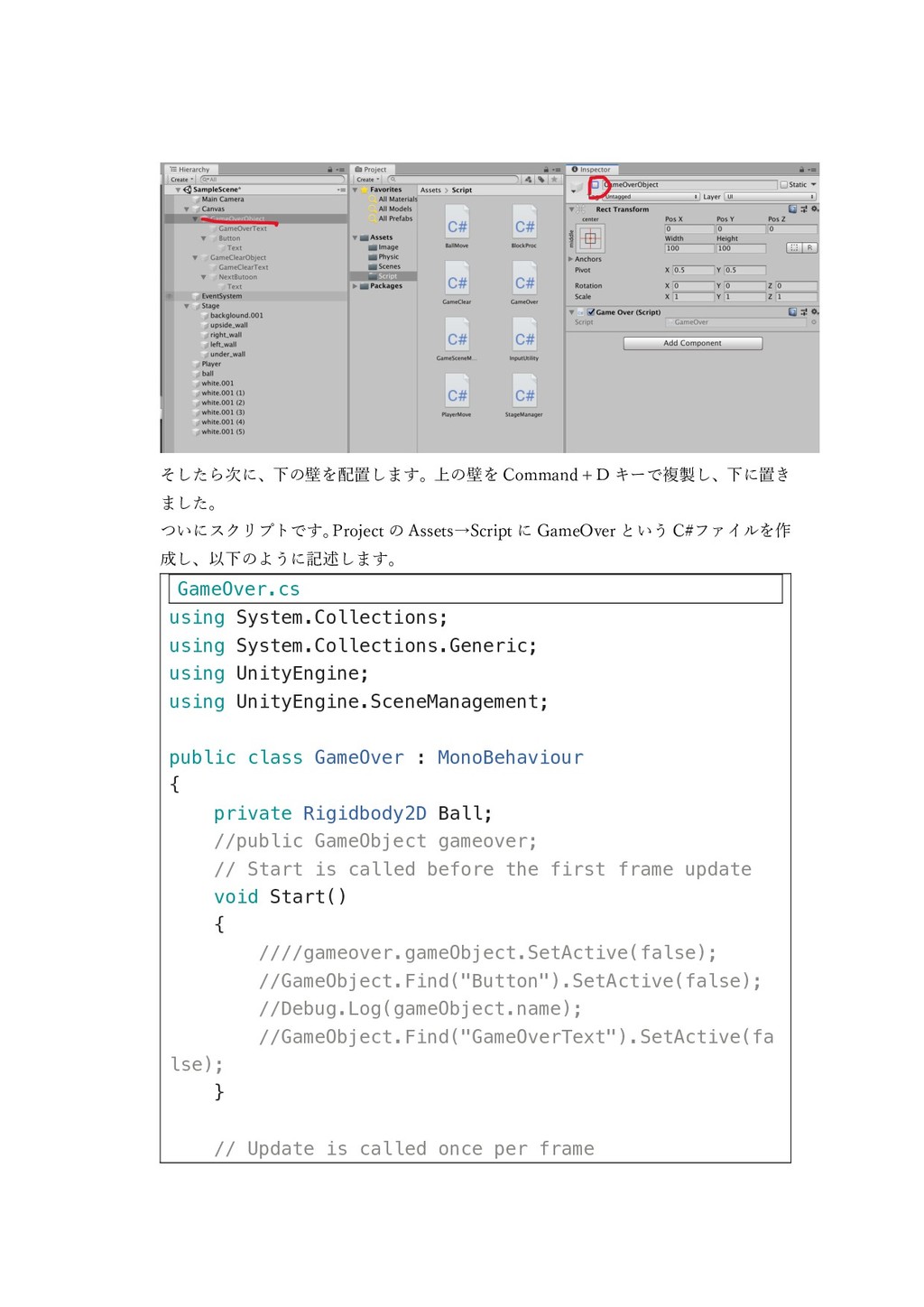Open Rect Transform help book icon
The image size is (924, 1307).
[x=792, y=209]
